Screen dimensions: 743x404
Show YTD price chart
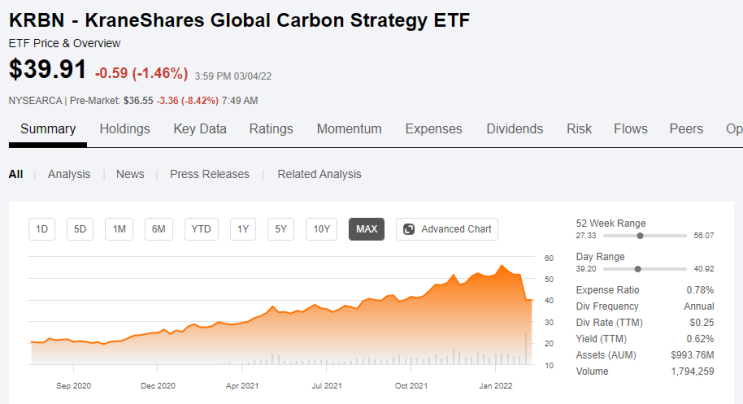point(201,229)
